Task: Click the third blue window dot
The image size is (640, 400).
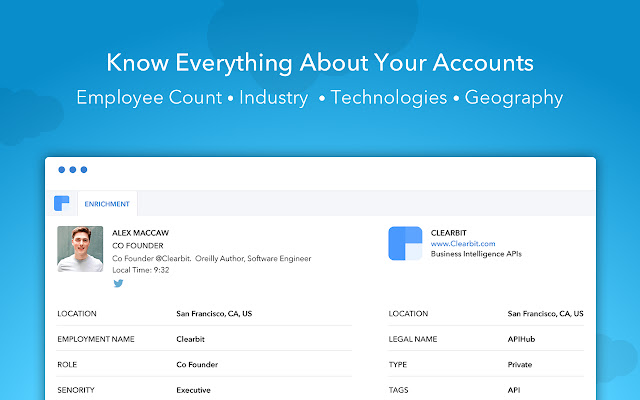Action: tap(84, 170)
